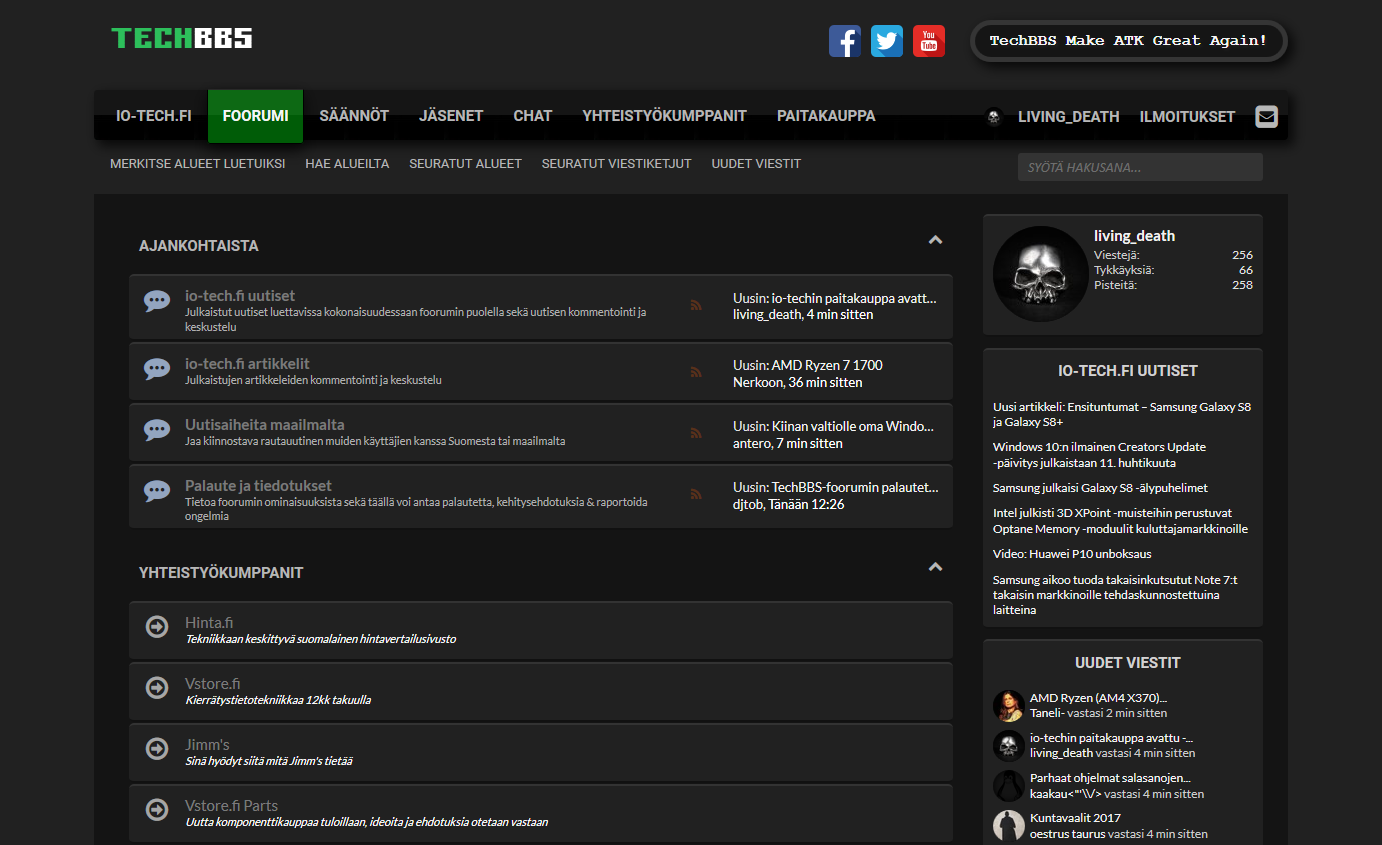Open the 'Kuntavaalit 2017' thread in UUDET VIESTIT
The width and height of the screenshot is (1382, 845).
tap(1075, 817)
